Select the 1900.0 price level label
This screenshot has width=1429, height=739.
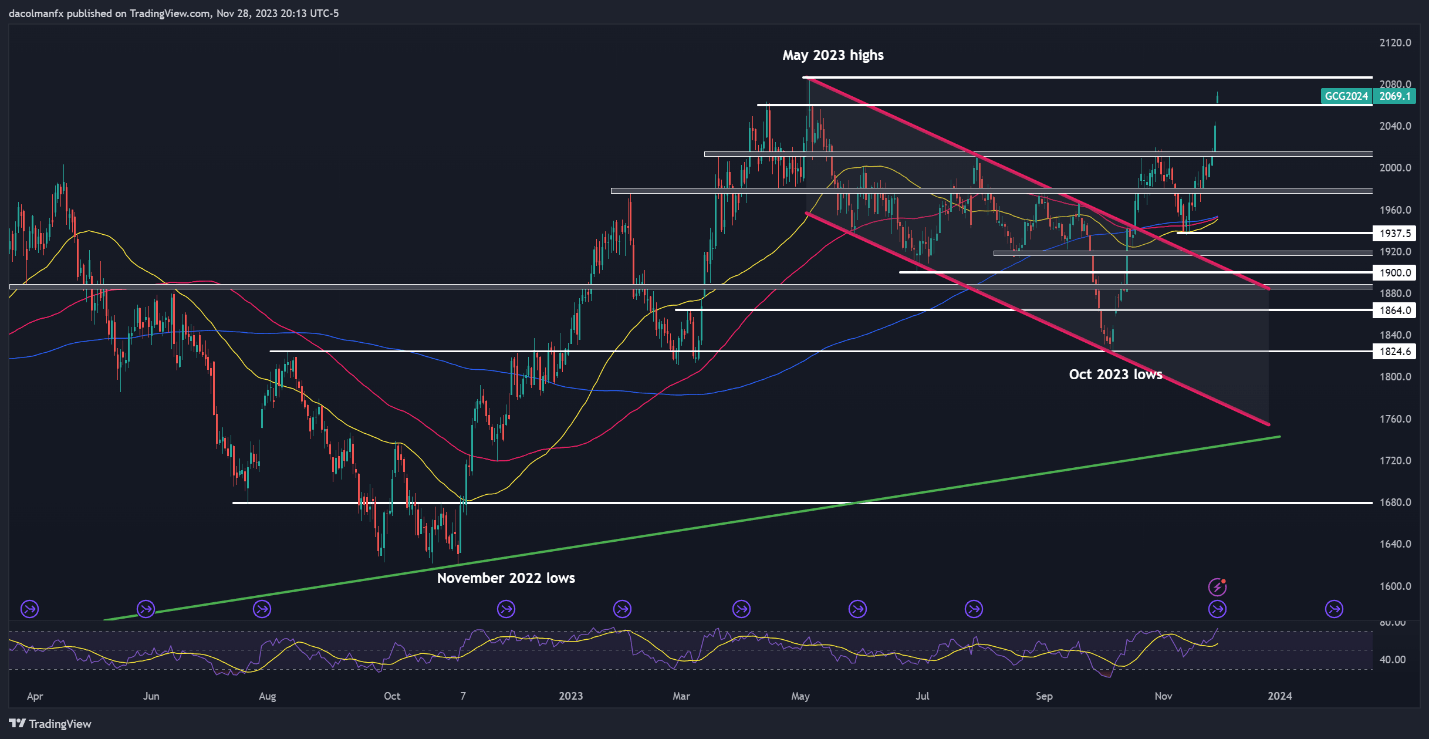(1395, 272)
